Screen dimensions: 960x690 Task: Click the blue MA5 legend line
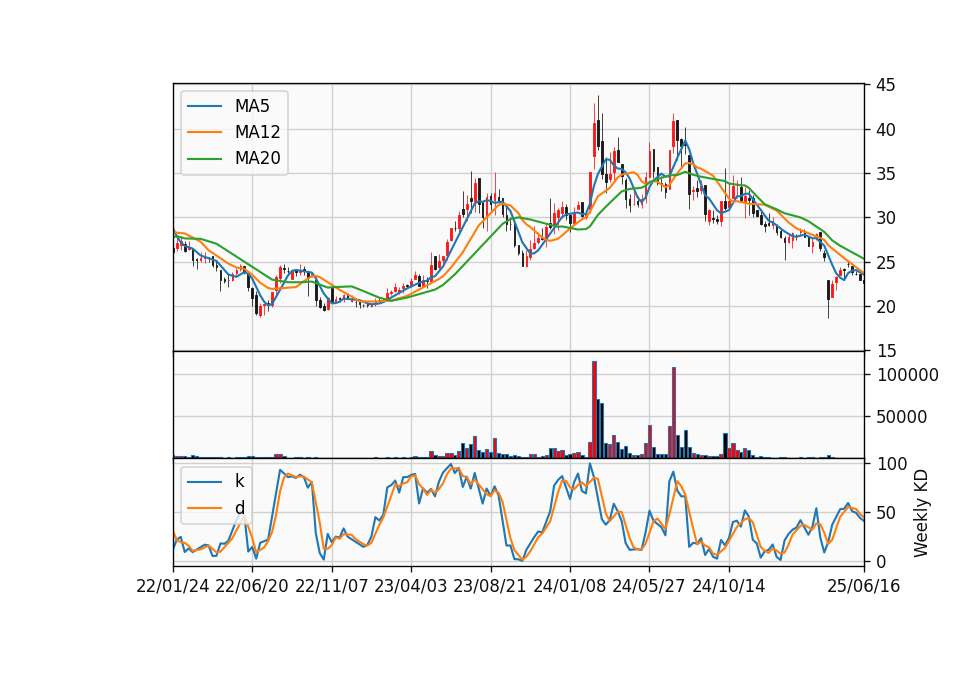point(204,106)
